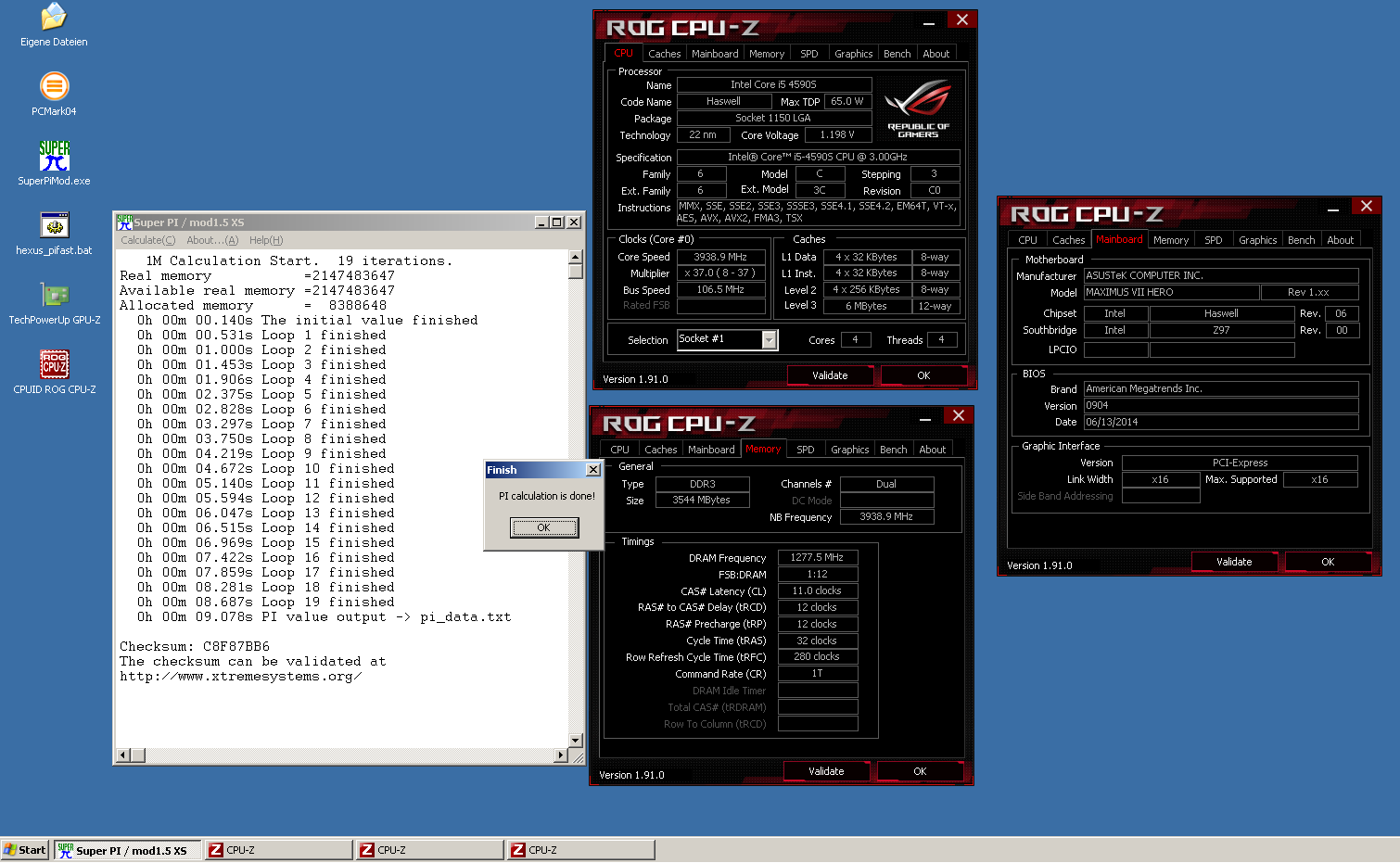The height and width of the screenshot is (863, 1400).
Task: Click Validate in the CPU tab window
Action: [x=830, y=375]
